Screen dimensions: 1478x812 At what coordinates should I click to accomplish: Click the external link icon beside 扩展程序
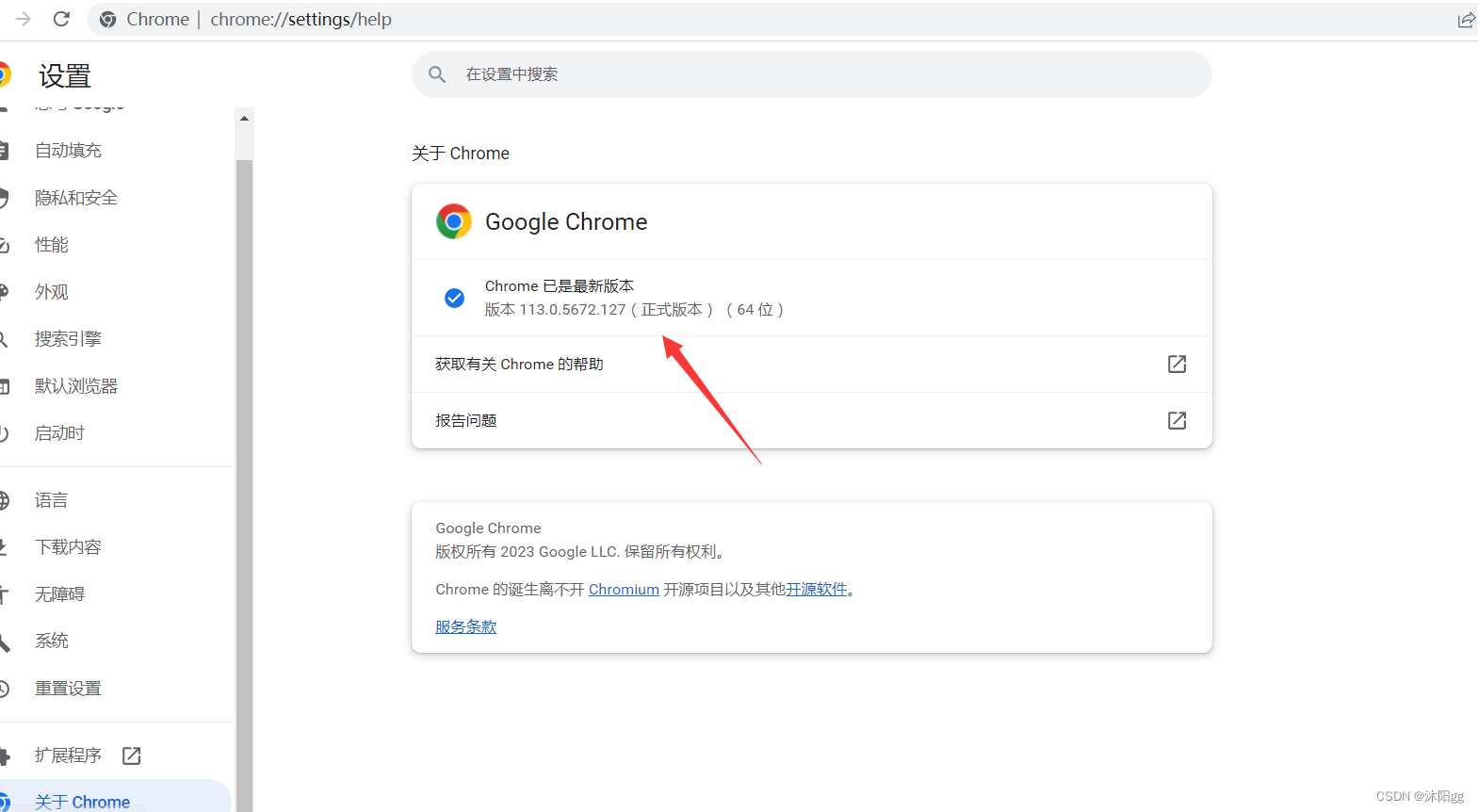coord(132,755)
